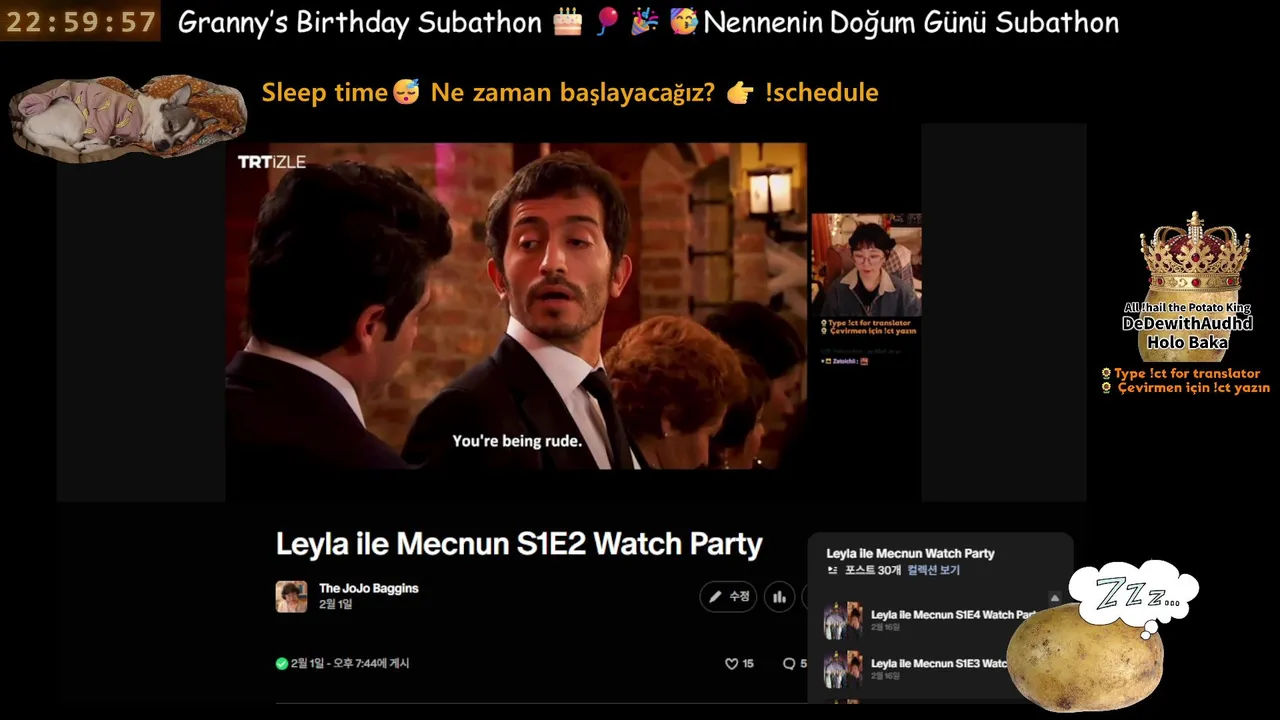Click the pencil edit (수정) button
This screenshot has width=1280, height=720.
(728, 597)
